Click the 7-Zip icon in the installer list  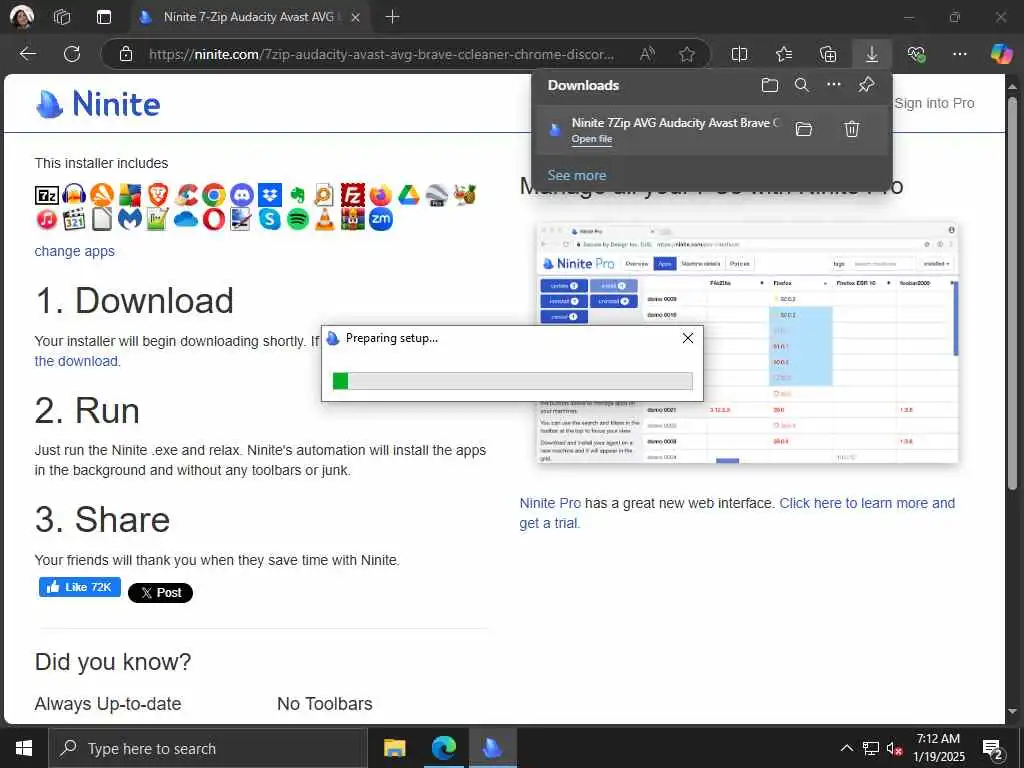tap(46, 195)
